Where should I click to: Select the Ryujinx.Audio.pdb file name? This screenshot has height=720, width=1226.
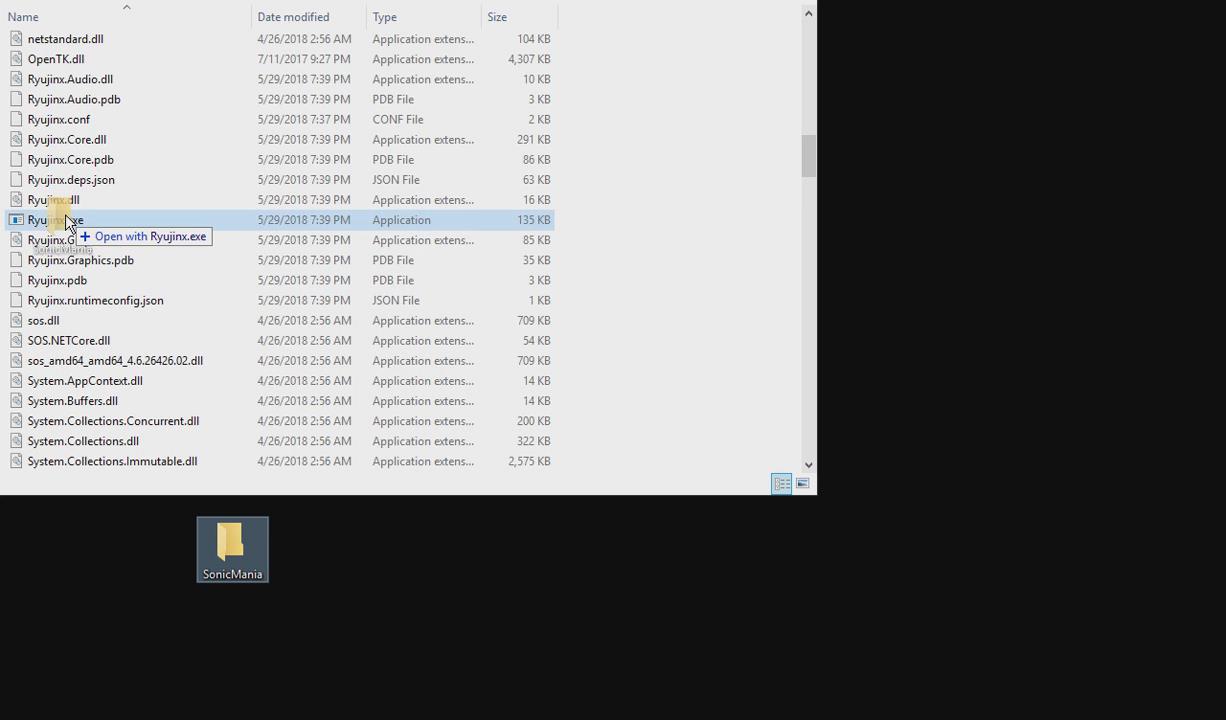coord(74,99)
